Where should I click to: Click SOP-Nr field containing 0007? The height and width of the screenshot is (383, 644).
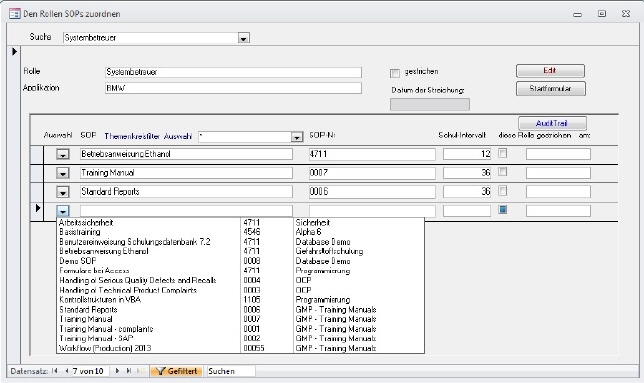coord(372,173)
